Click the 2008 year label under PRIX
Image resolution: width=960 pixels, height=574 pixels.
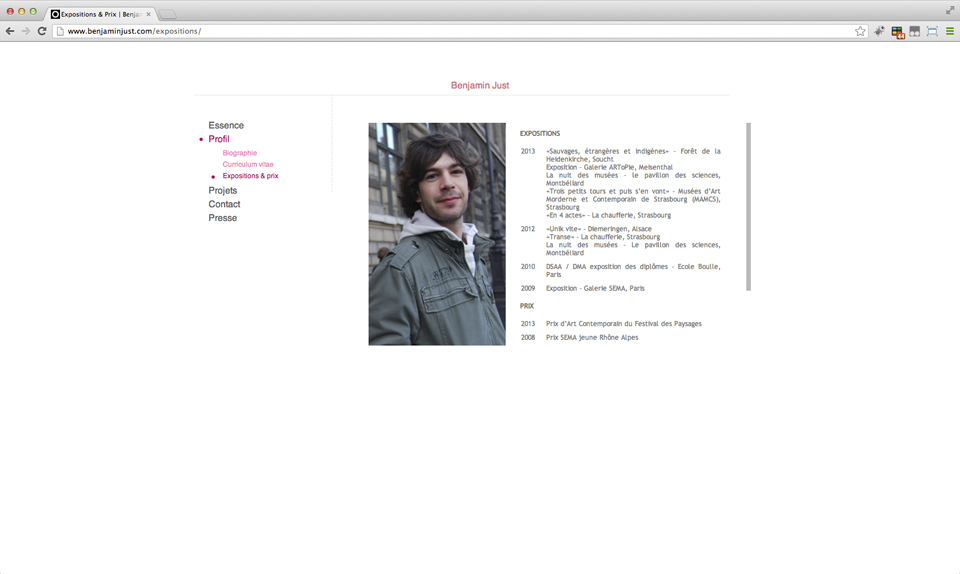click(x=528, y=338)
